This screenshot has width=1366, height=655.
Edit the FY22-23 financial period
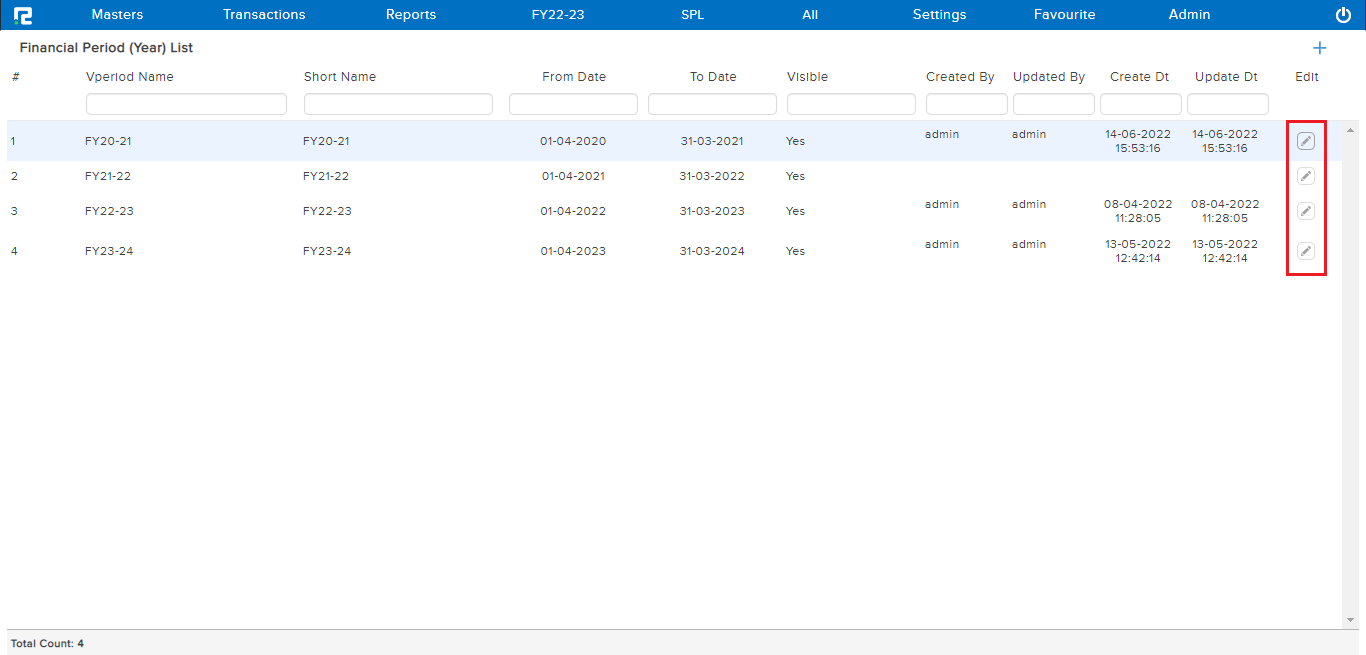pyautogui.click(x=1305, y=211)
